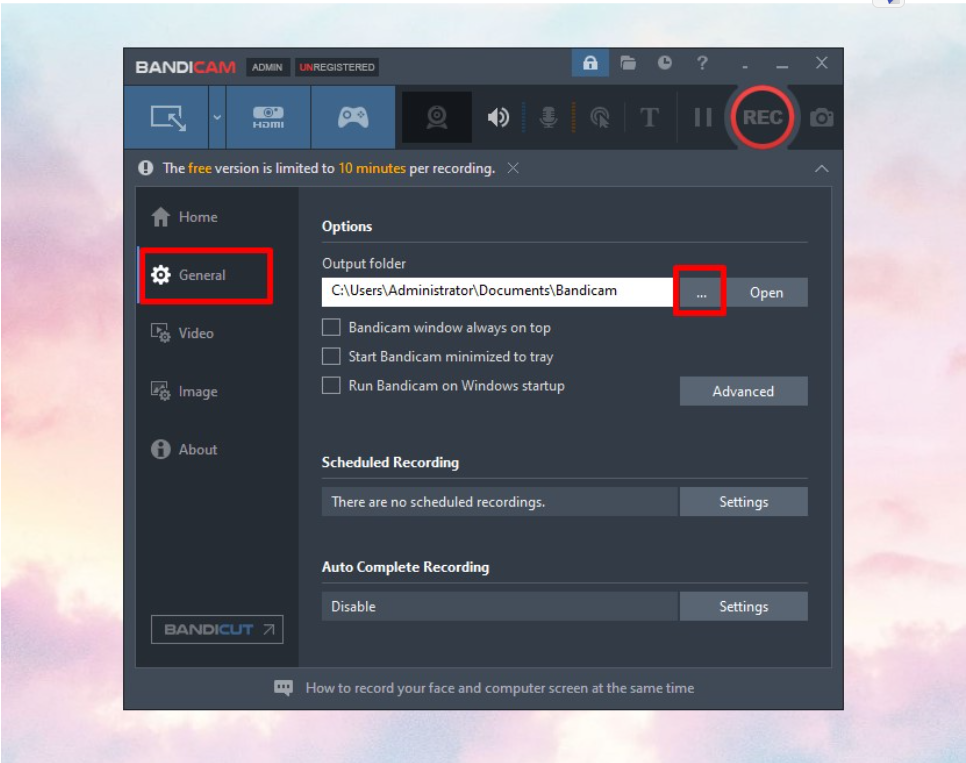Collapse the panel with the up chevron

(821, 168)
